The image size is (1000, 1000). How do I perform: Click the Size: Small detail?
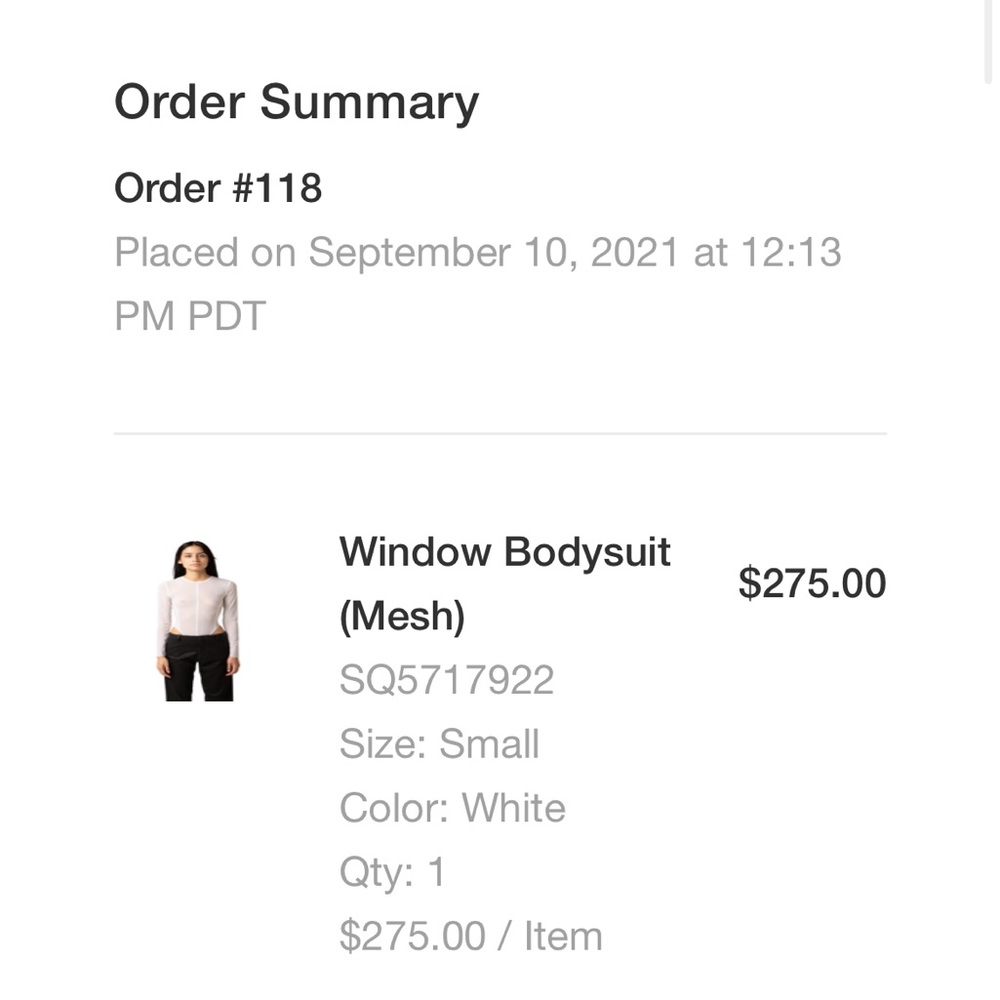[439, 745]
